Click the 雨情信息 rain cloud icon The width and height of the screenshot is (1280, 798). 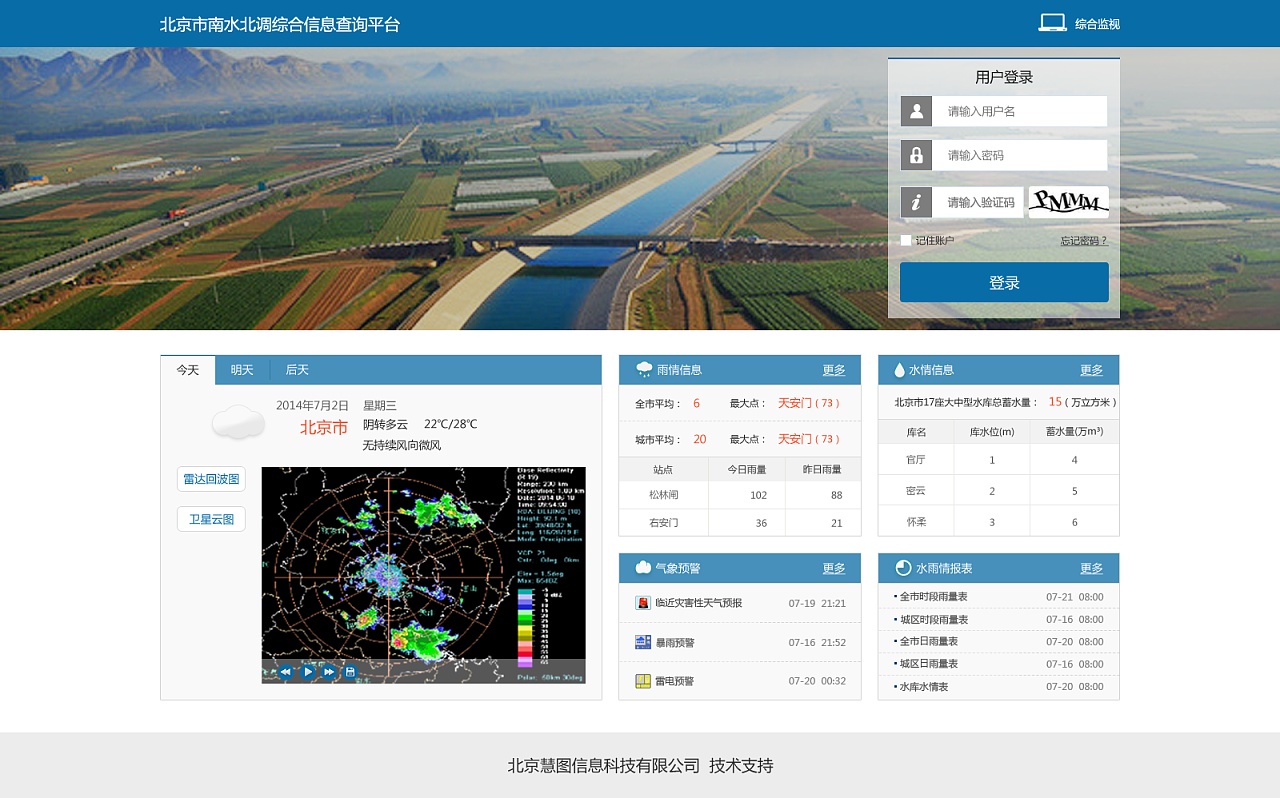644,370
